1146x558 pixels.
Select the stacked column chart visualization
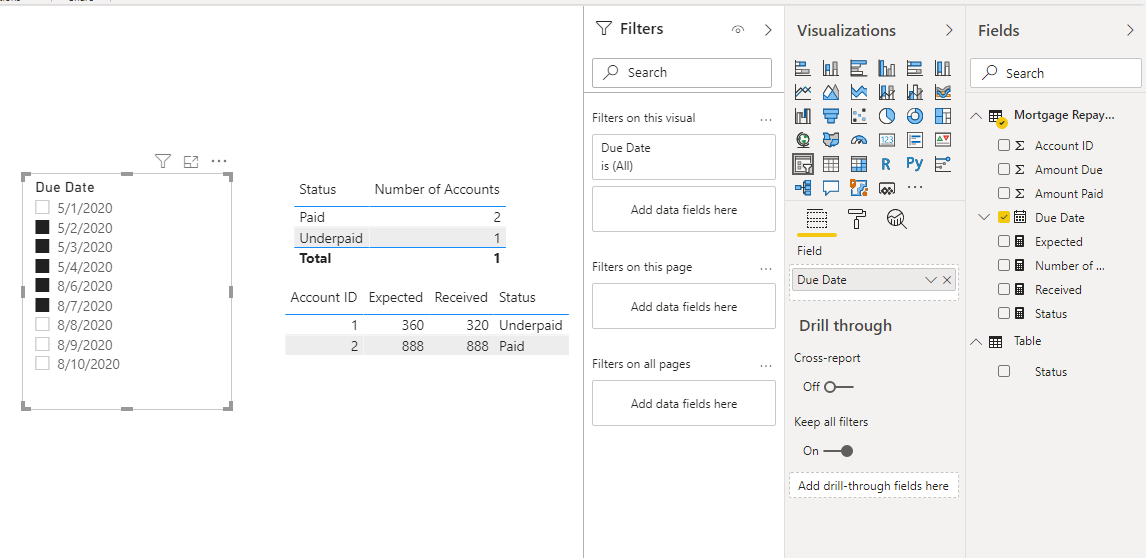[830, 69]
